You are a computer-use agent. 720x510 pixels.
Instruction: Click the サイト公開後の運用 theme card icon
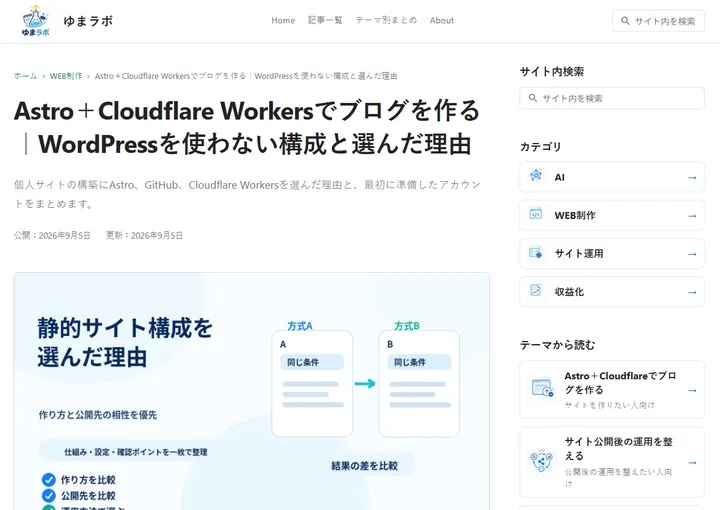[542, 461]
